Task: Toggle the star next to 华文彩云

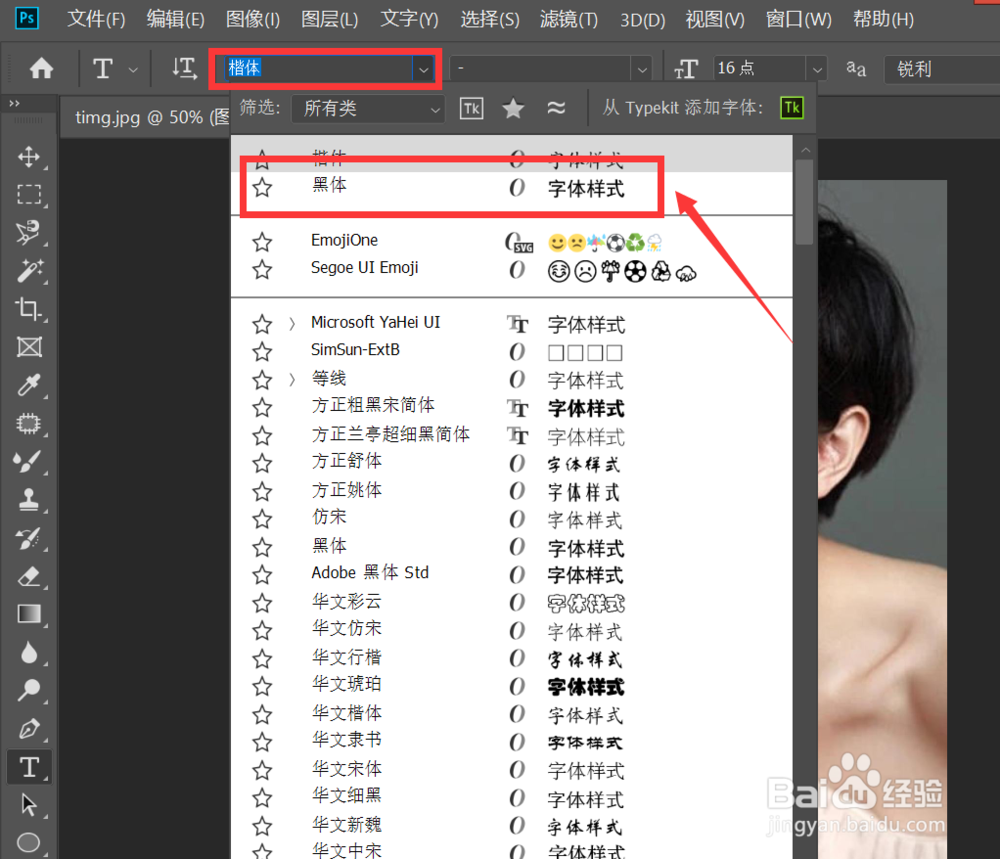Action: click(262, 602)
